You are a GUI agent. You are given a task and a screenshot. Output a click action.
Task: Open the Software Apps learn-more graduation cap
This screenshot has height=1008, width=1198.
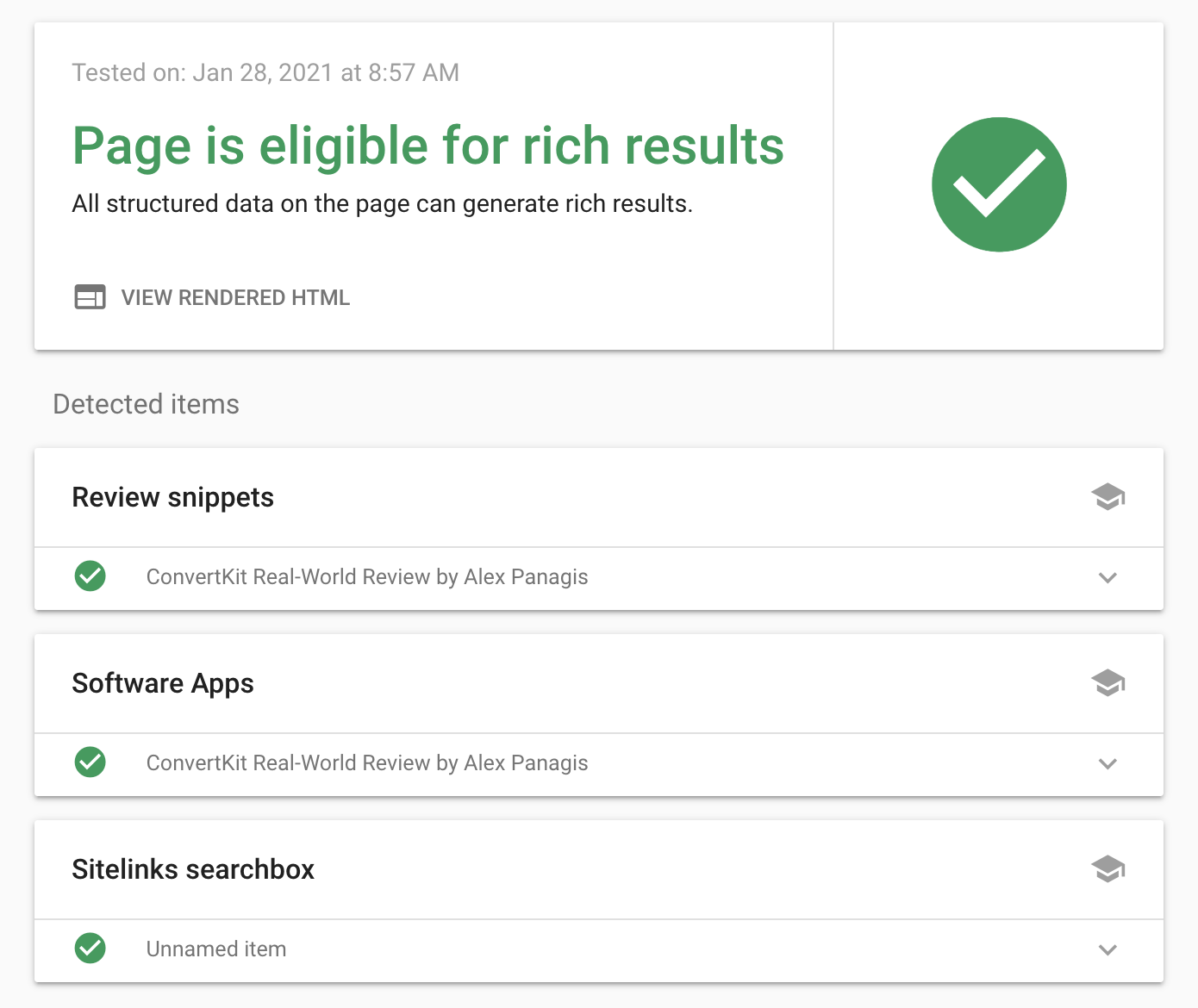[1108, 683]
